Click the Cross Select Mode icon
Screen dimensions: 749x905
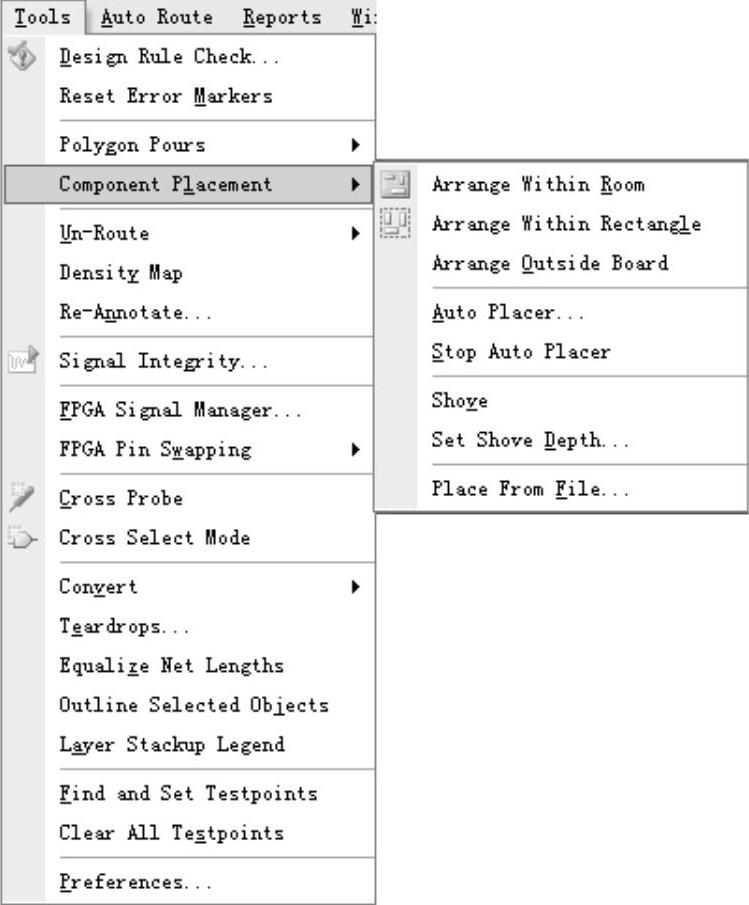(21, 538)
